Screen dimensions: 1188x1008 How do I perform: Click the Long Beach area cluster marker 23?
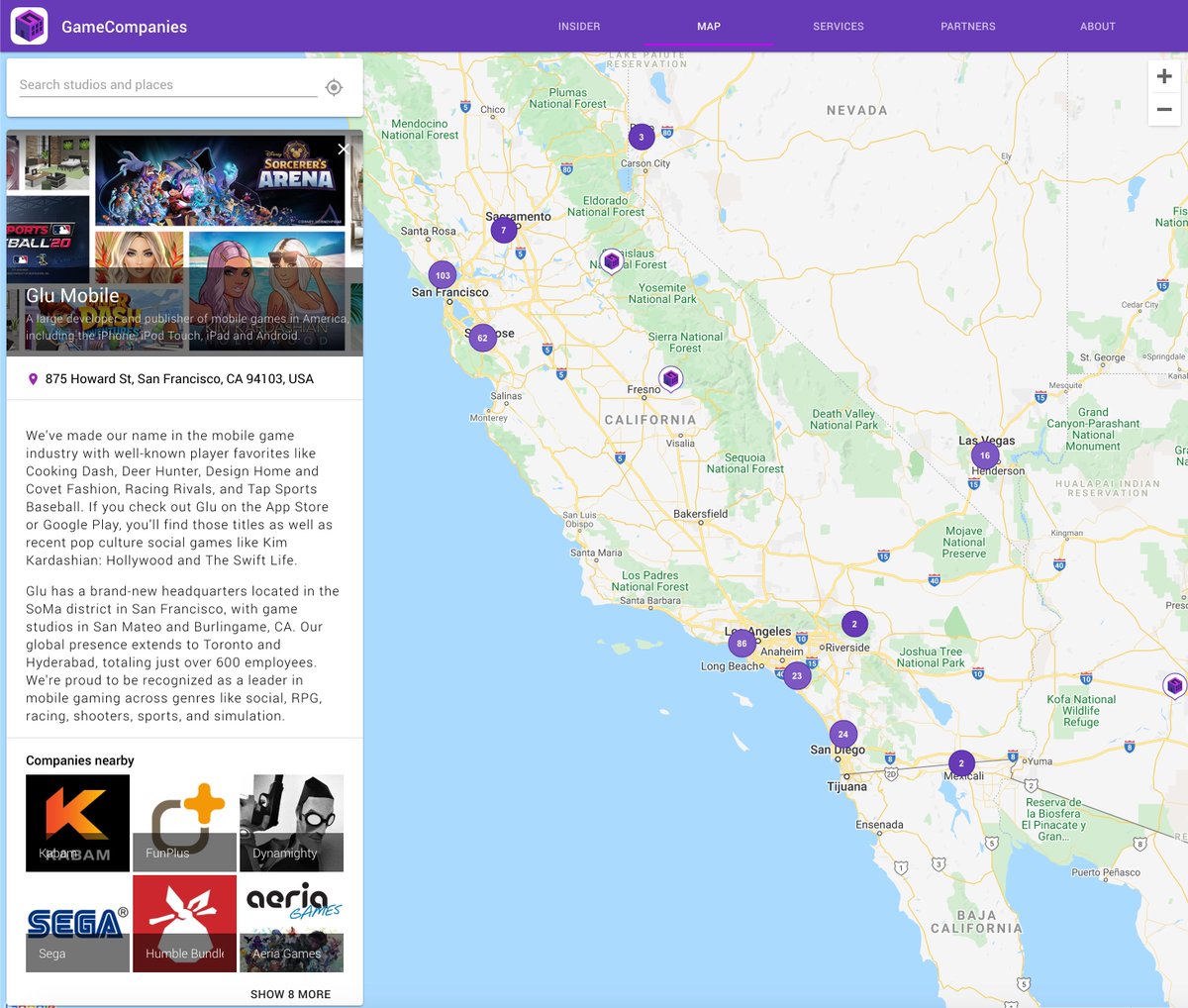(x=797, y=676)
